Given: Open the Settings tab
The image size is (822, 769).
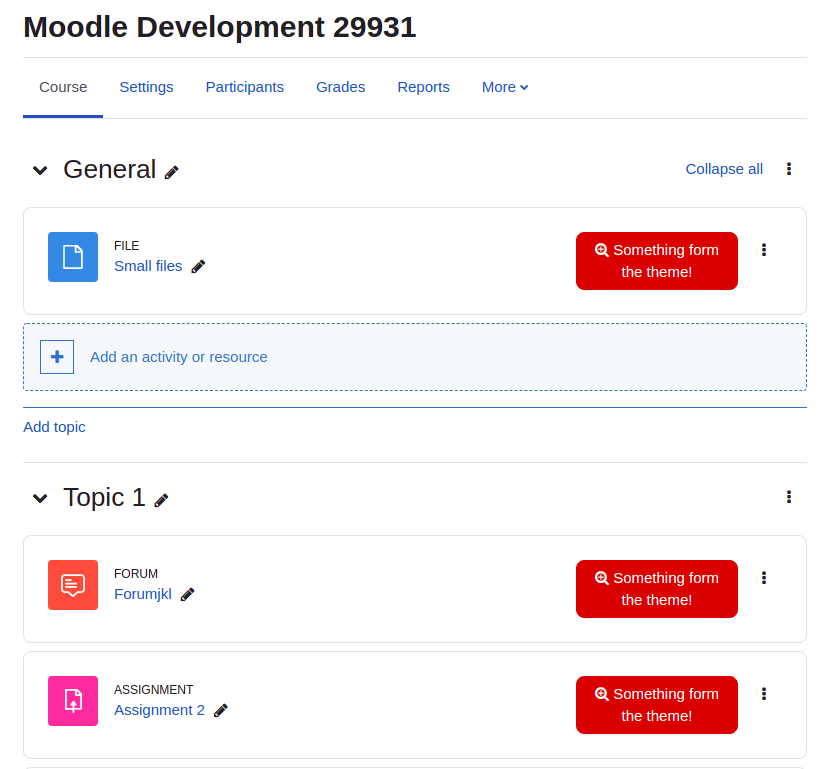Looking at the screenshot, I should (x=146, y=87).
